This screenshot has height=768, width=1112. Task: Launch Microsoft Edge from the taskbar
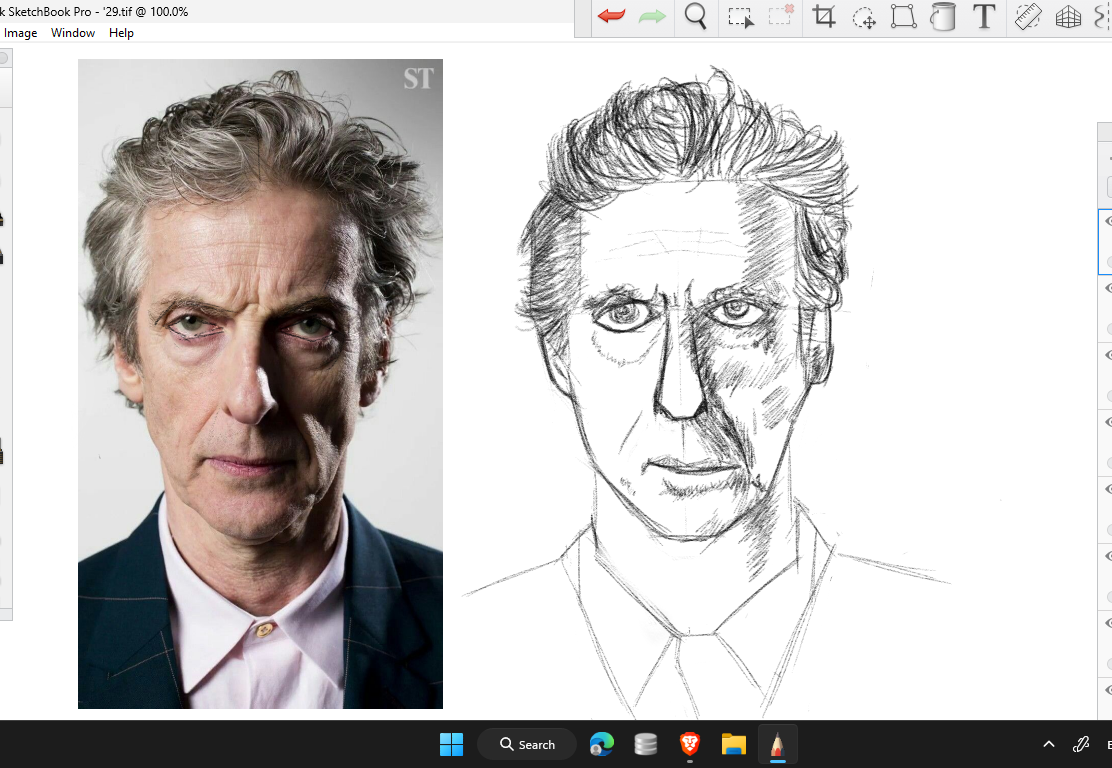pyautogui.click(x=601, y=745)
